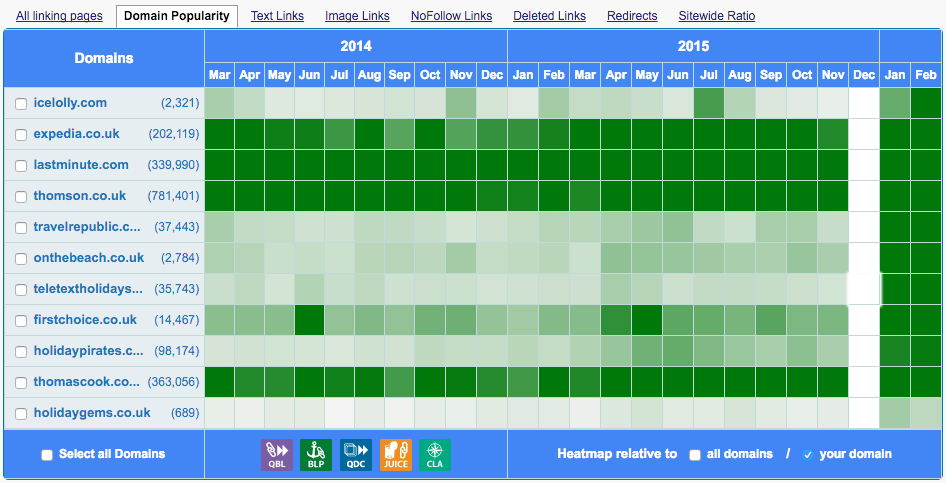The width and height of the screenshot is (946, 483).
Task: Tick the expedia.co.uk checkbox
Action: (x=21, y=134)
